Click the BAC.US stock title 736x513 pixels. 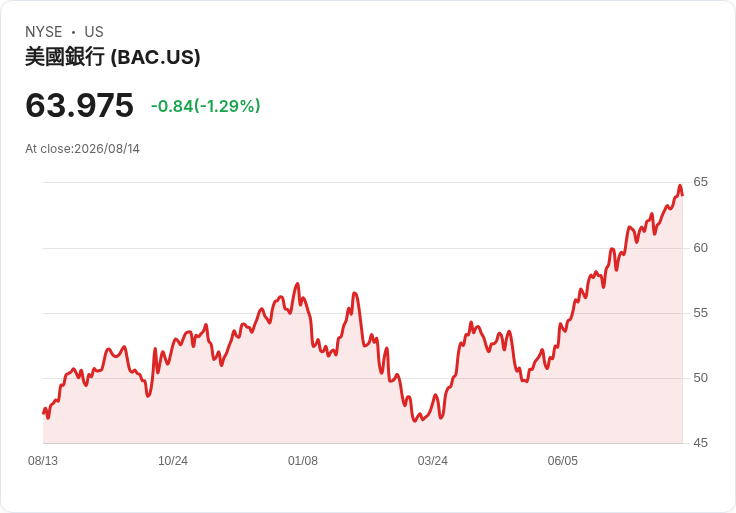[113, 57]
